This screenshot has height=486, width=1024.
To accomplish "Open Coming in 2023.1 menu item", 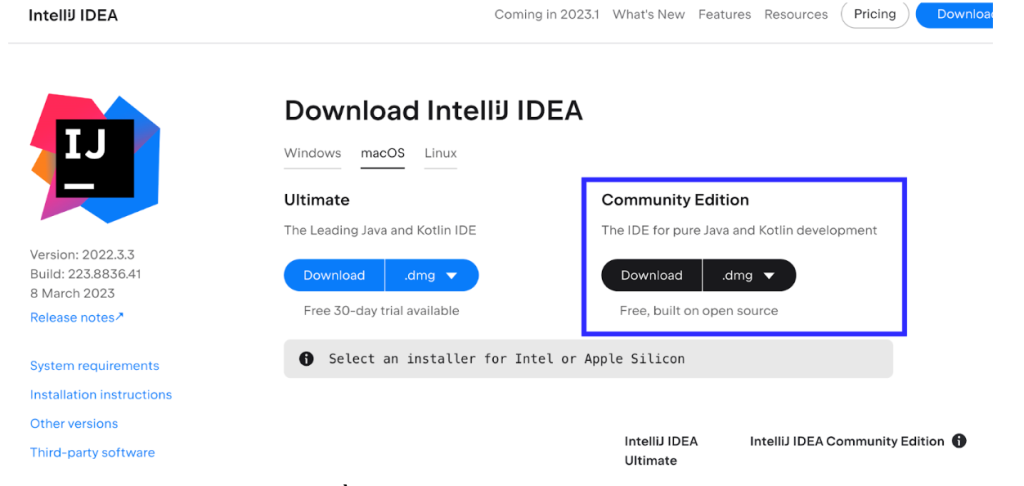I will click(546, 15).
